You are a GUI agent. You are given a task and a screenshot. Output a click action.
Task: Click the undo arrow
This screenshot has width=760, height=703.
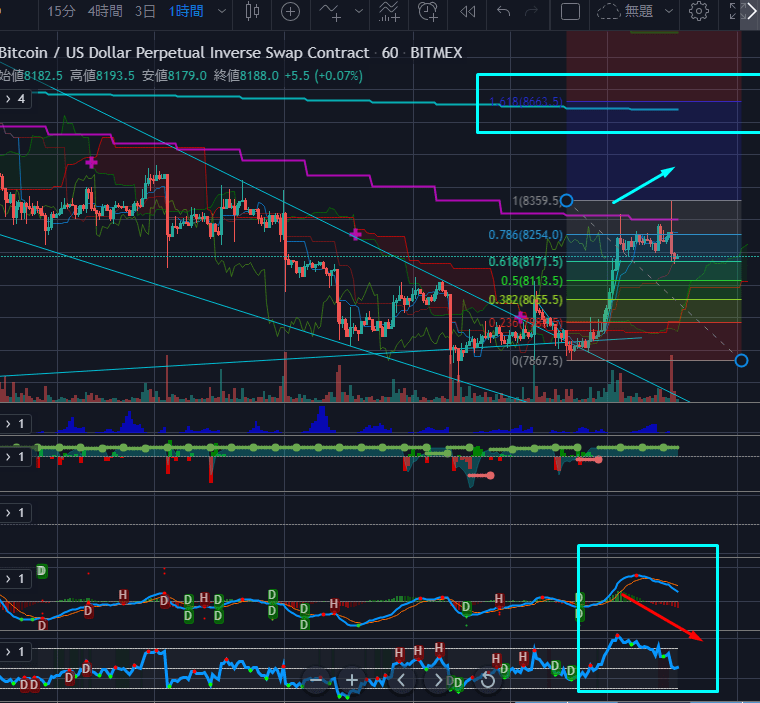pos(504,11)
